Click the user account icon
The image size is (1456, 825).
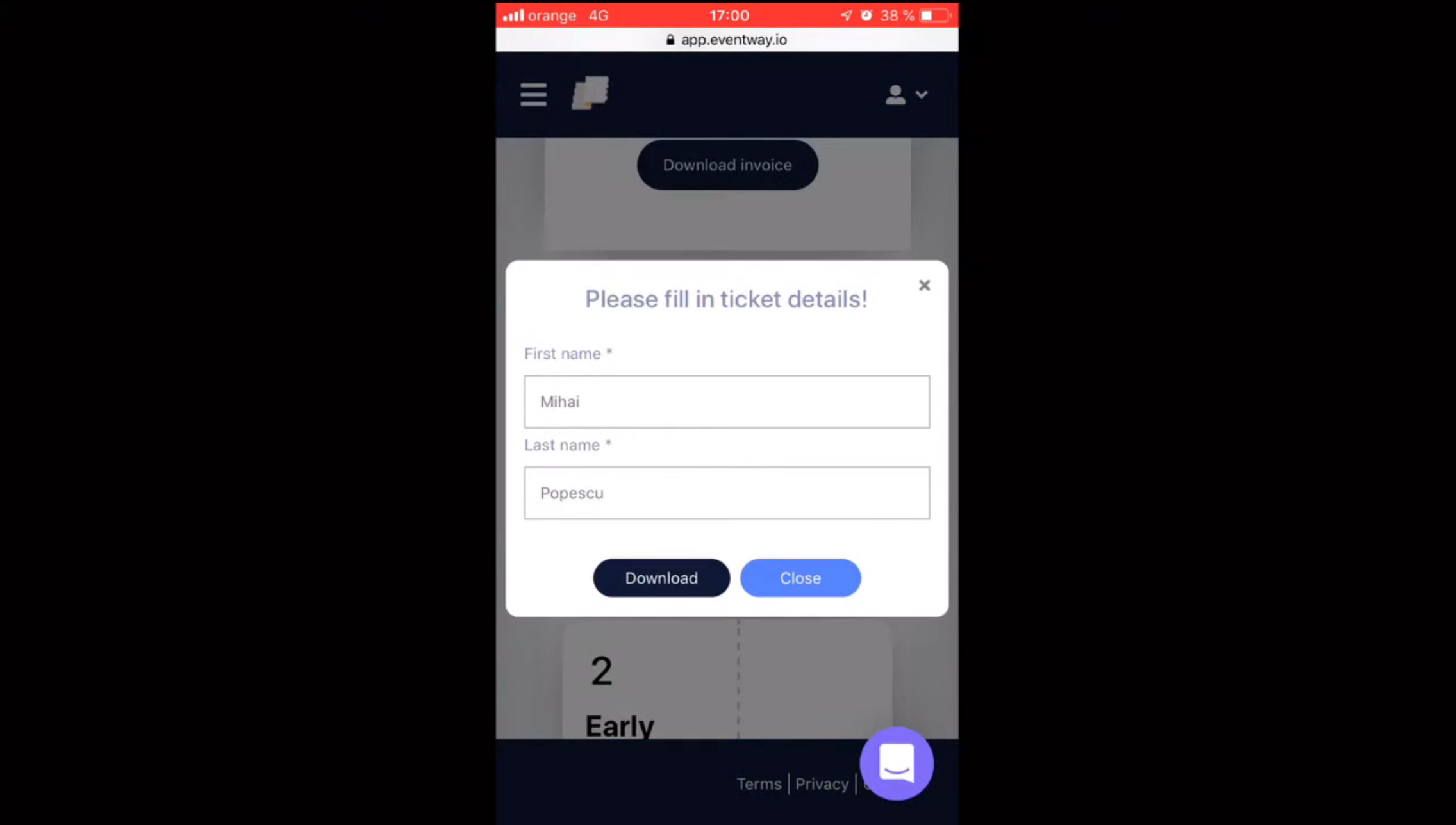(896, 94)
